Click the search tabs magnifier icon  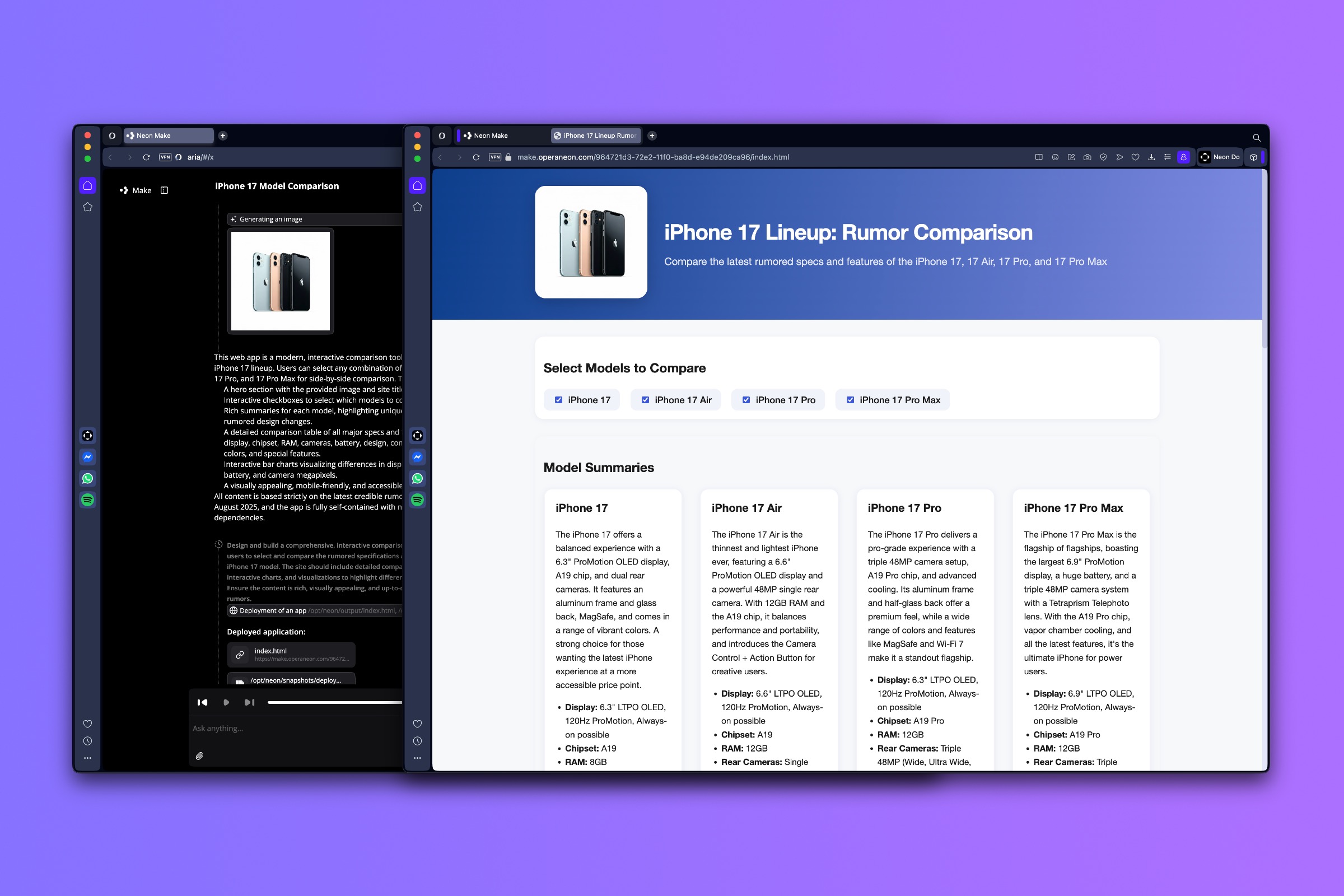tap(1256, 137)
